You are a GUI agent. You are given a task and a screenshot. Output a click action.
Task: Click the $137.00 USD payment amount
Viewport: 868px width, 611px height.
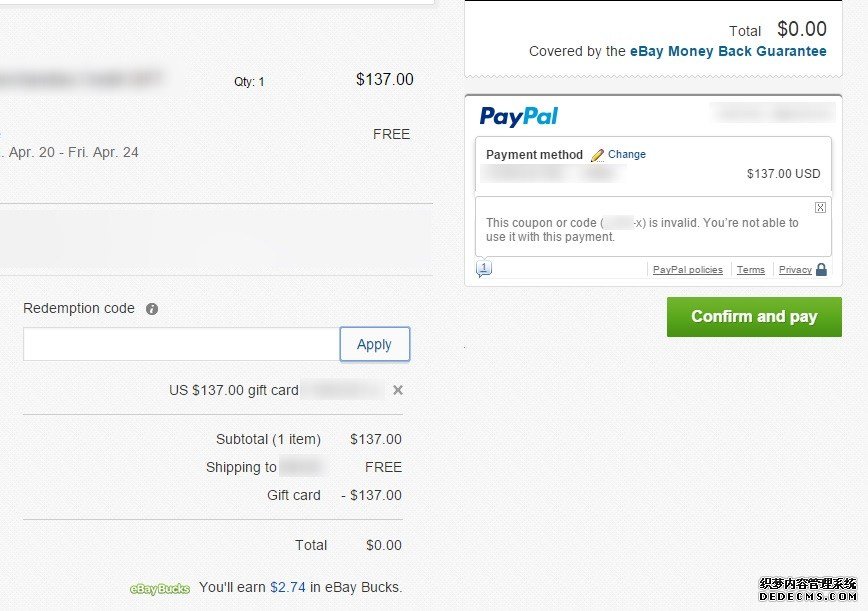[x=783, y=174]
